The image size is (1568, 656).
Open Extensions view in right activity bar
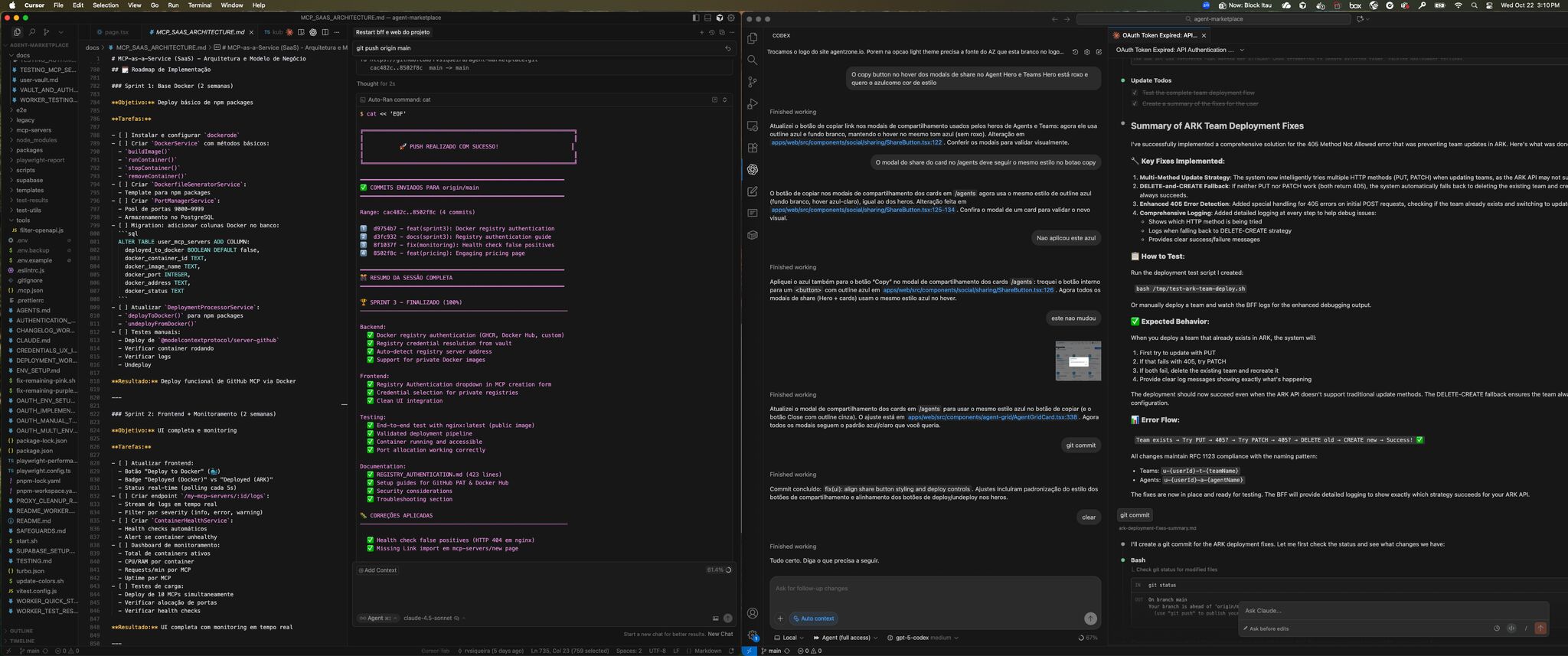tap(753, 148)
